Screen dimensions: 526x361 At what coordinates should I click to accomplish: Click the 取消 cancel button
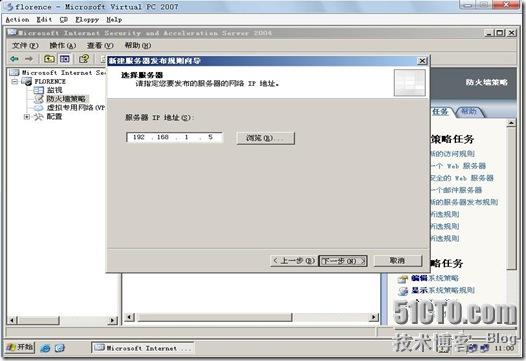[x=398, y=261]
